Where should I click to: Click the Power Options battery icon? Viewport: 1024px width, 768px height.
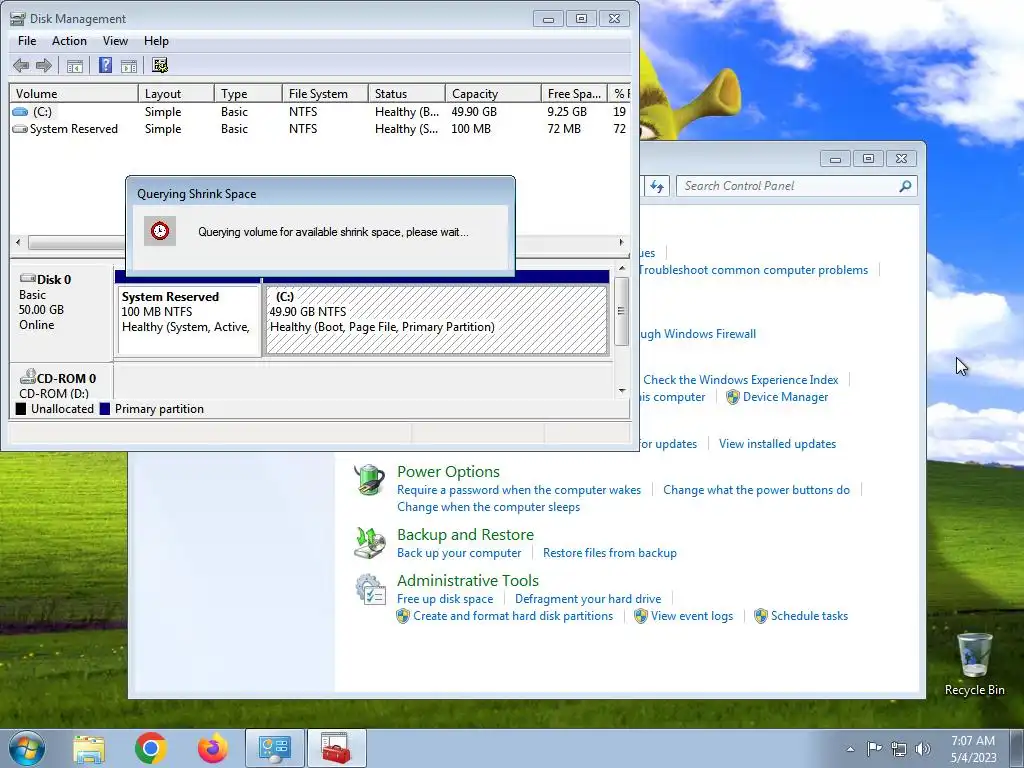[x=370, y=480]
